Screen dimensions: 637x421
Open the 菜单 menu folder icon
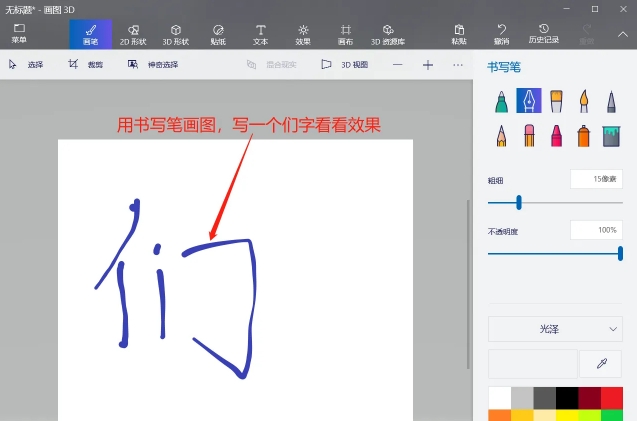tap(19, 33)
